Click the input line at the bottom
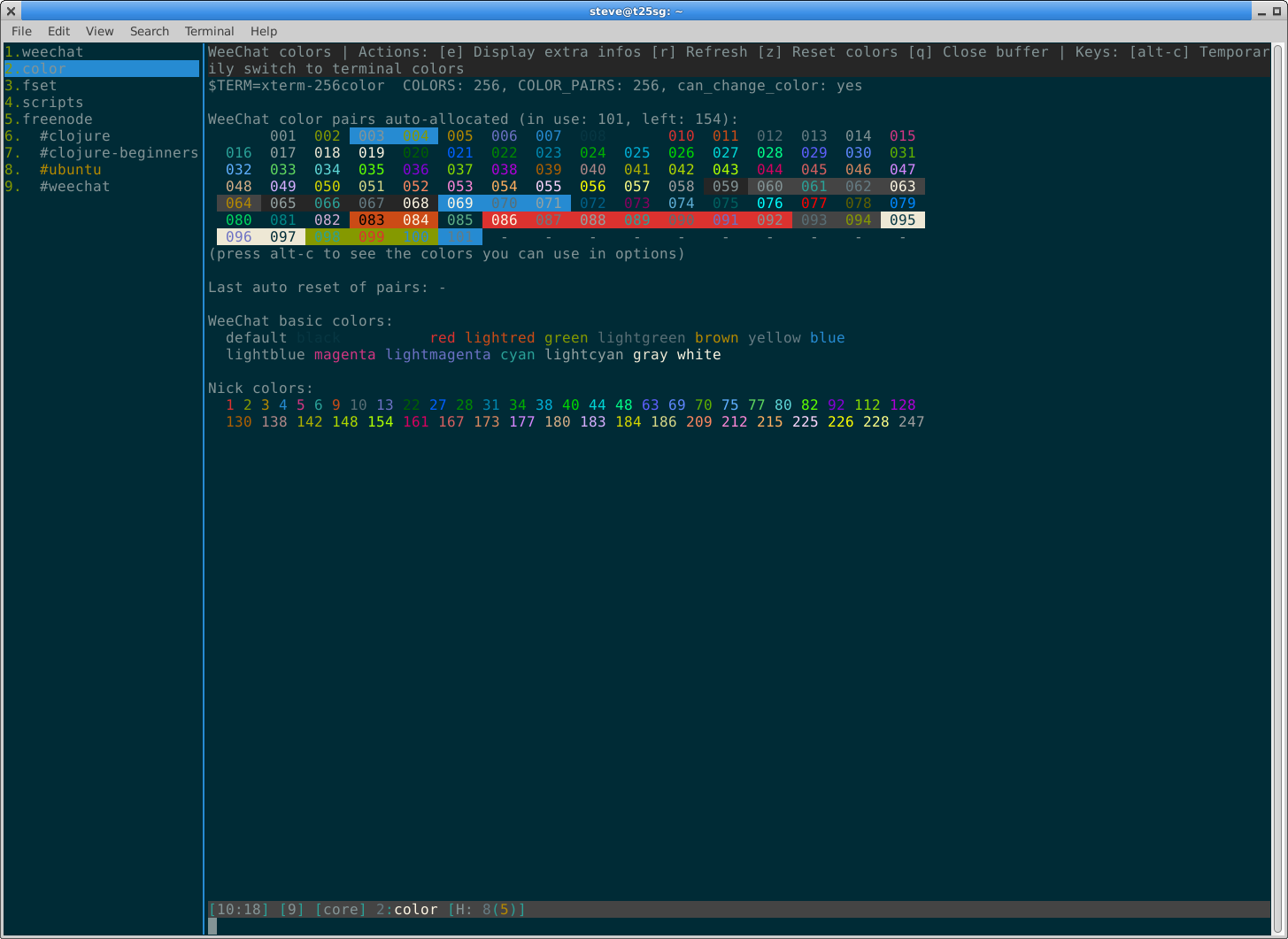The height and width of the screenshot is (939, 1288). 739,927
